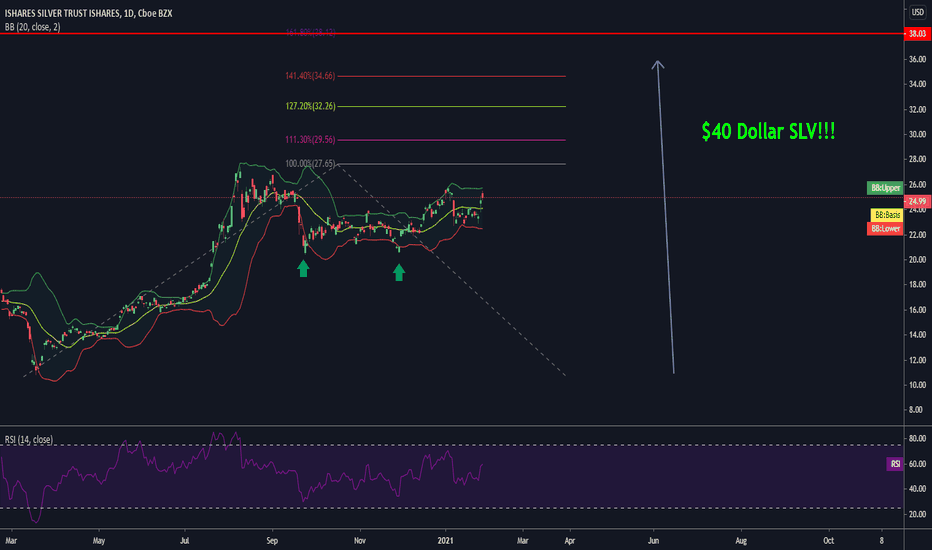Image resolution: width=932 pixels, height=550 pixels.
Task: Select the BB:Lower label tag
Action: [x=885, y=228]
